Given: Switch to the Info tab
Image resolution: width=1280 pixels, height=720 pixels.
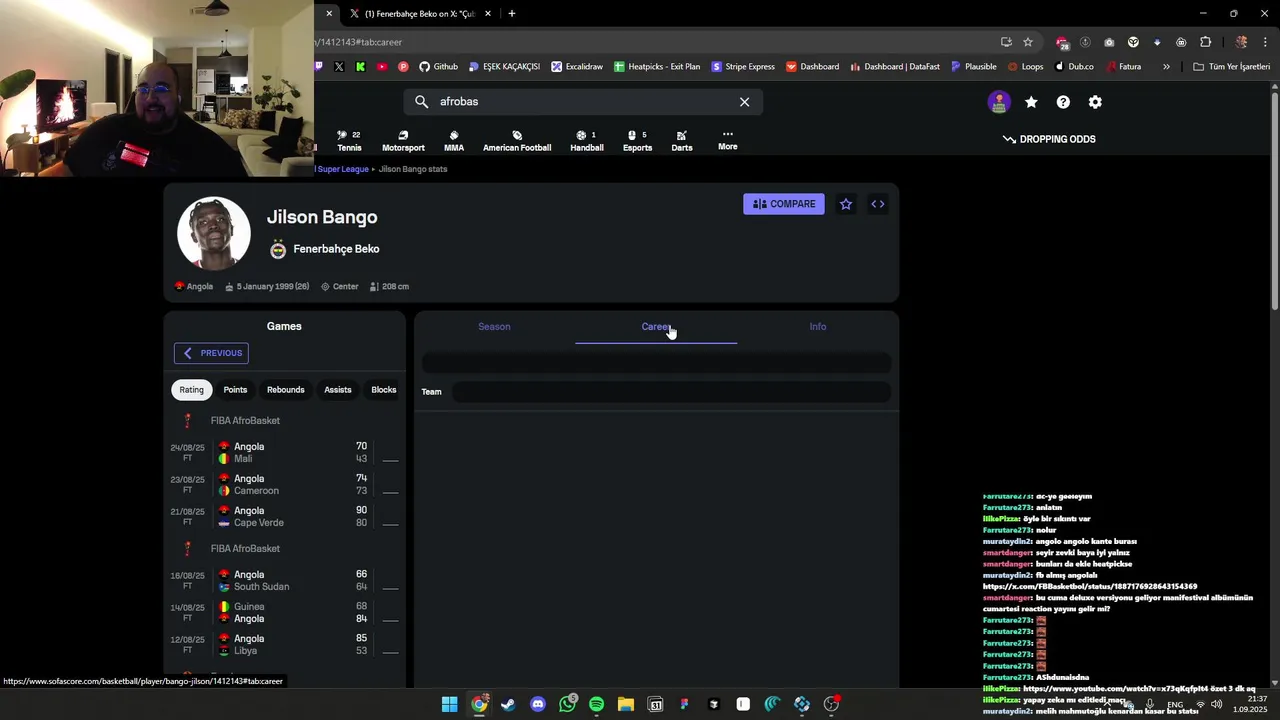Looking at the screenshot, I should (x=818, y=327).
